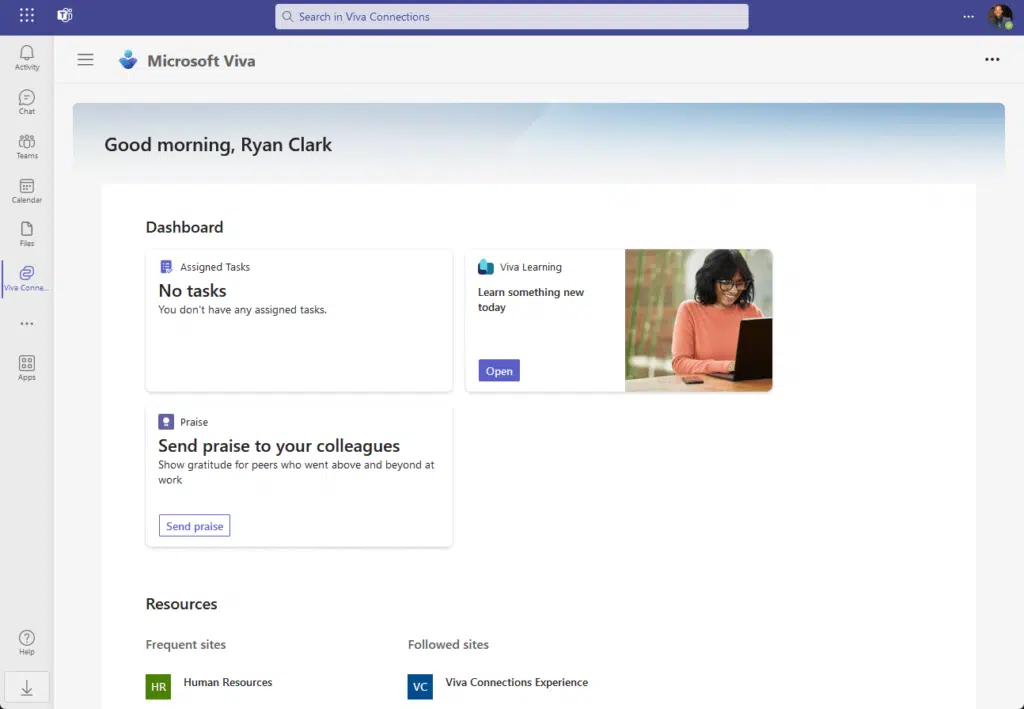The image size is (1024, 709).
Task: Open the VC site tile icon
Action: [x=420, y=687]
